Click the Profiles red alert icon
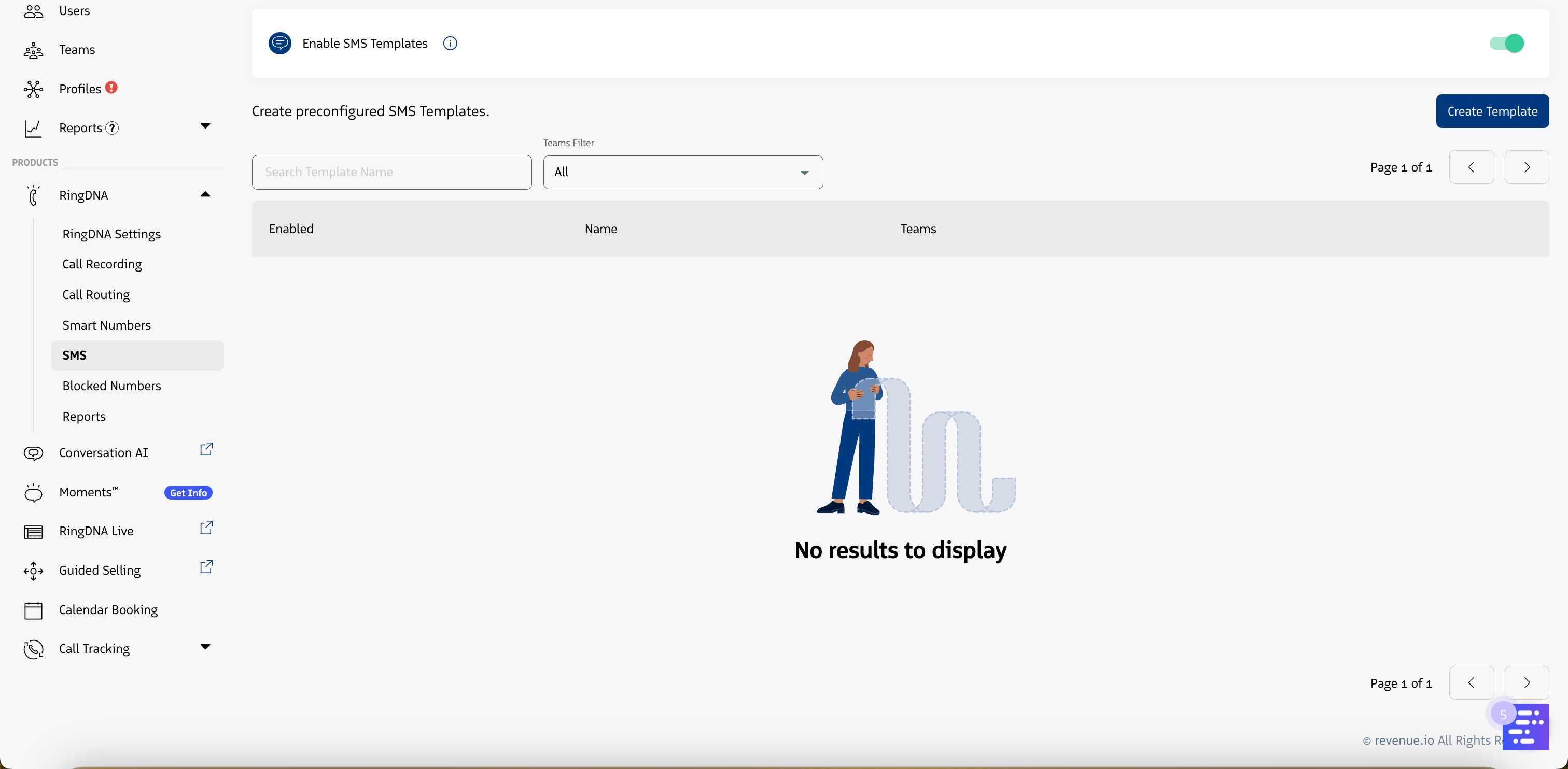The width and height of the screenshot is (1568, 769). (111, 88)
